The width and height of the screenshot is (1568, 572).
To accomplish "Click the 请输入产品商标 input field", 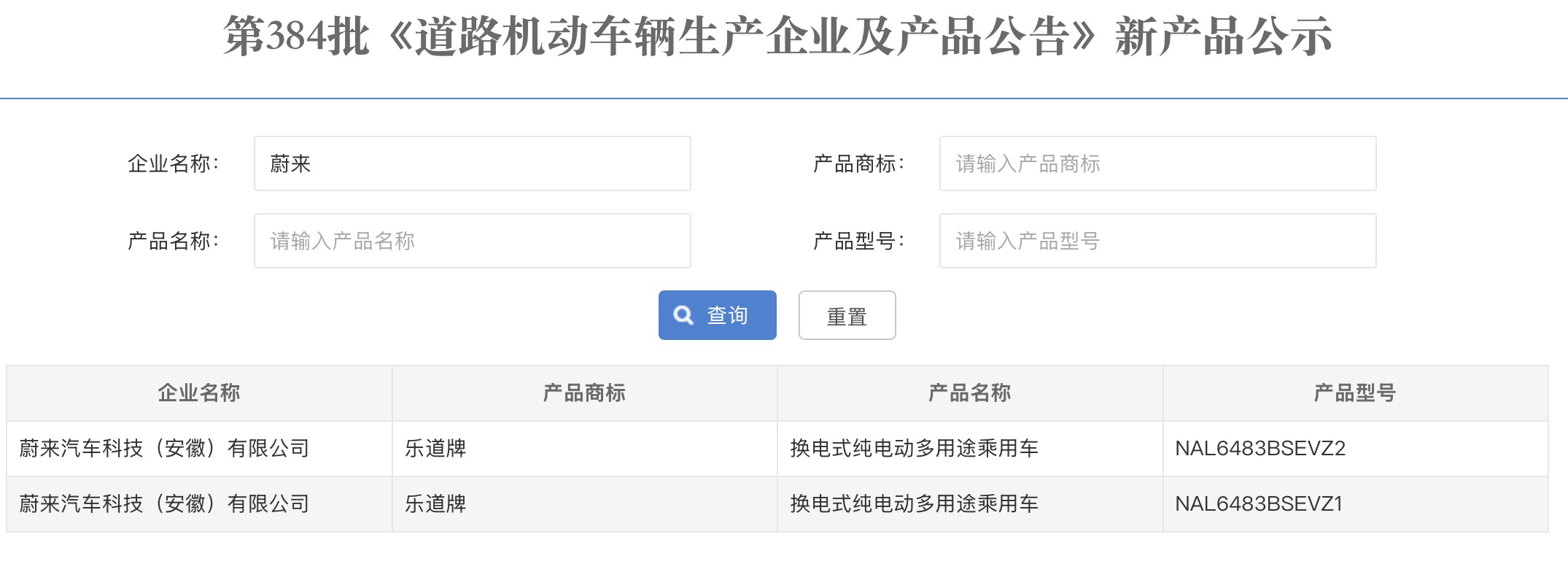I will (1157, 163).
